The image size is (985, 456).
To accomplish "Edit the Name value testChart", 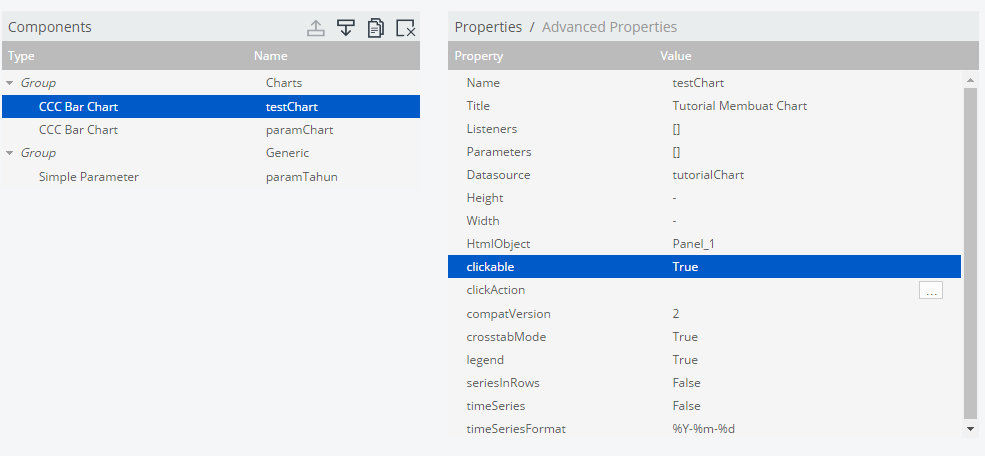I will coord(698,83).
